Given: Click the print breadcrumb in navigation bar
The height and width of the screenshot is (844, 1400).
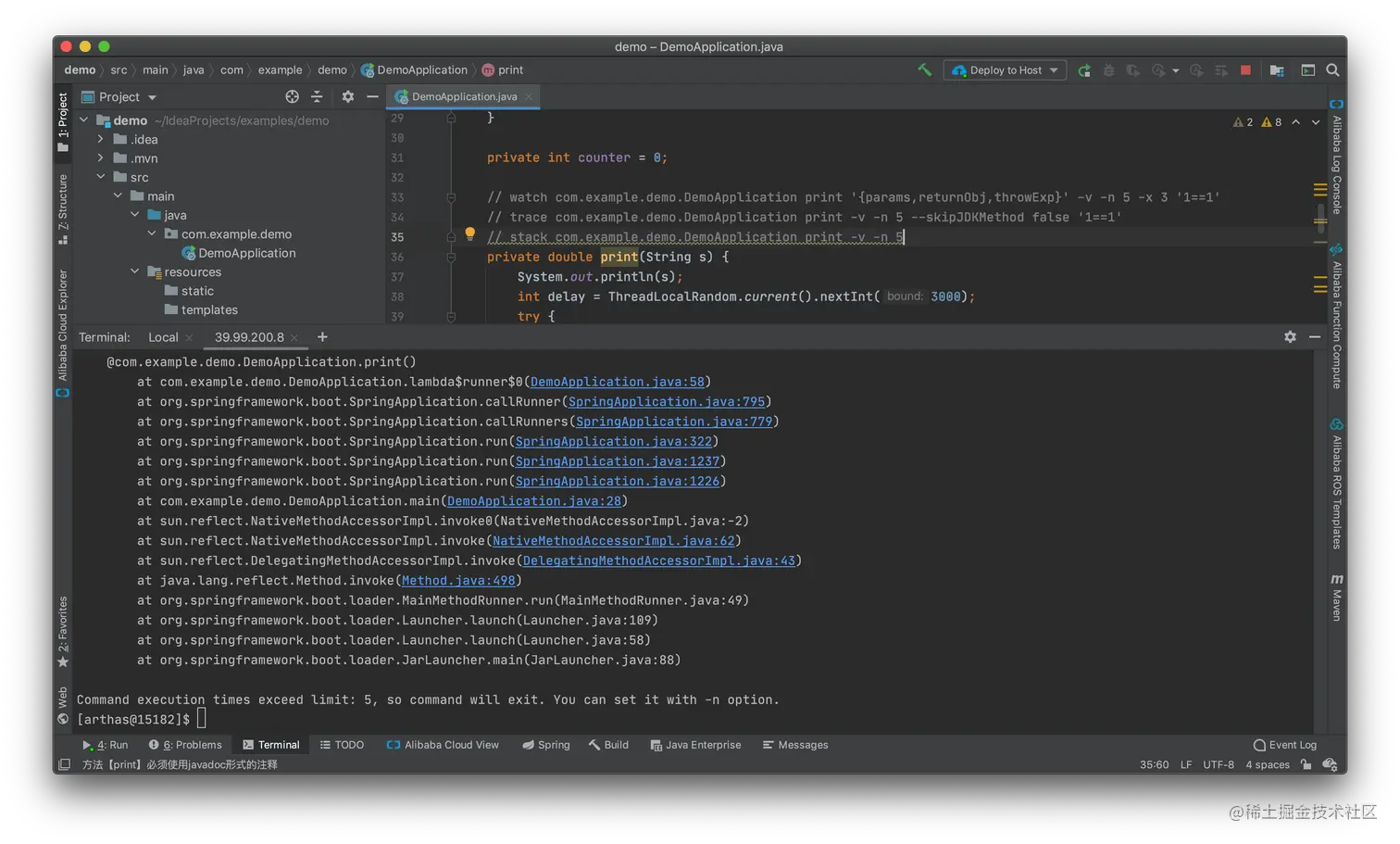Looking at the screenshot, I should 503,70.
